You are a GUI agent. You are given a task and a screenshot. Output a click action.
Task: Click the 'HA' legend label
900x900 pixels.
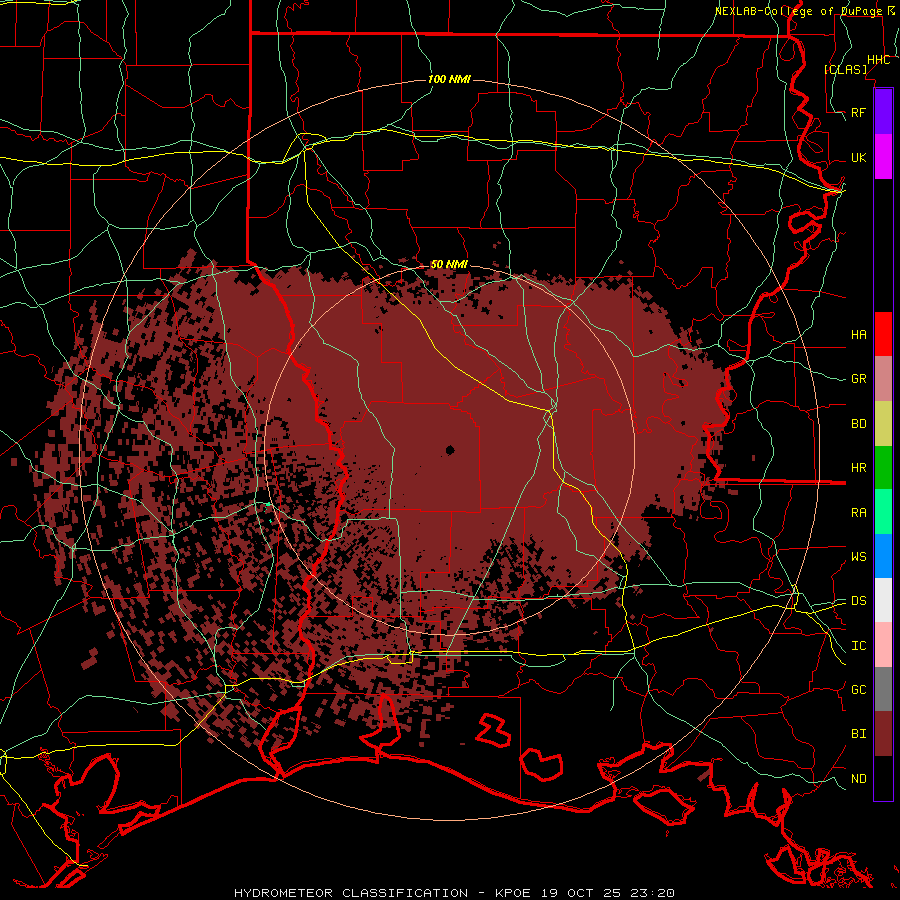click(859, 334)
